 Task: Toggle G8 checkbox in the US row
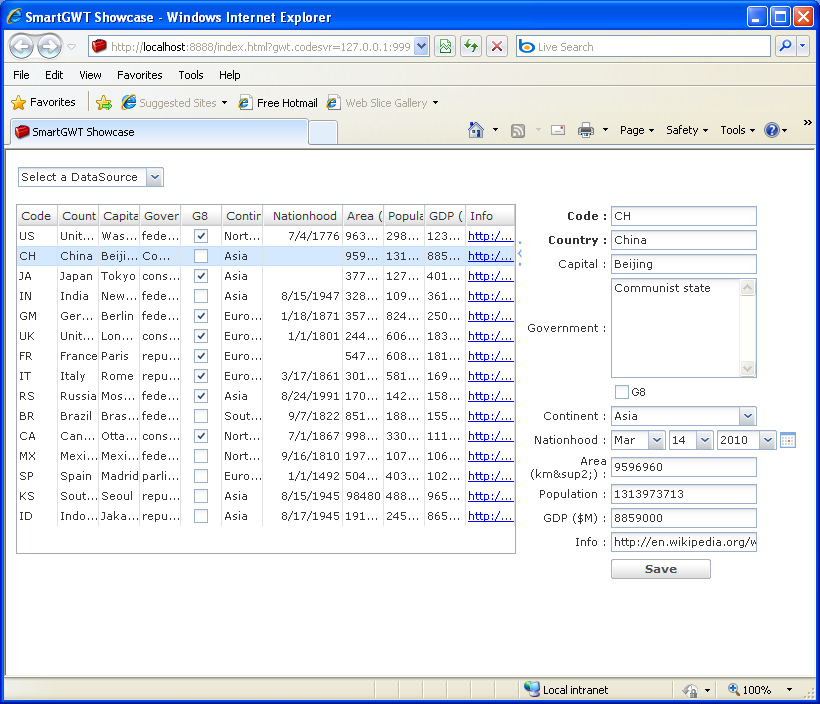[201, 236]
